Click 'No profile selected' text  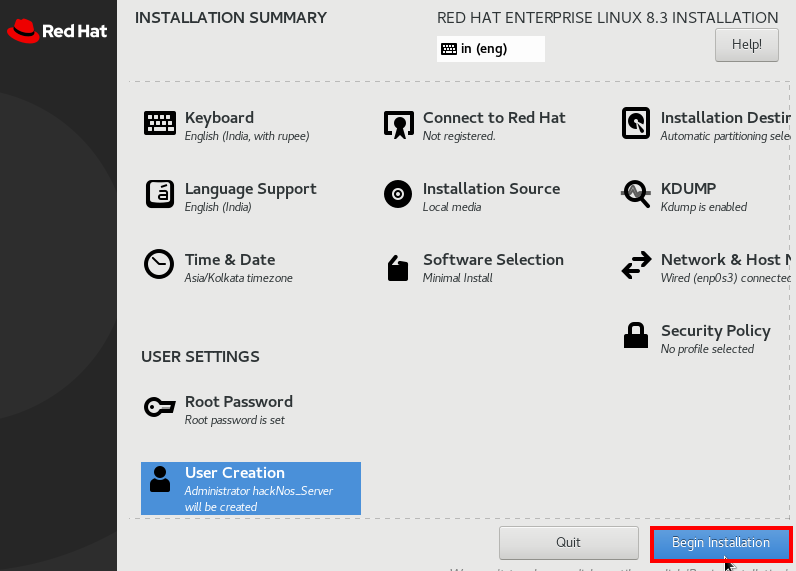(707, 349)
